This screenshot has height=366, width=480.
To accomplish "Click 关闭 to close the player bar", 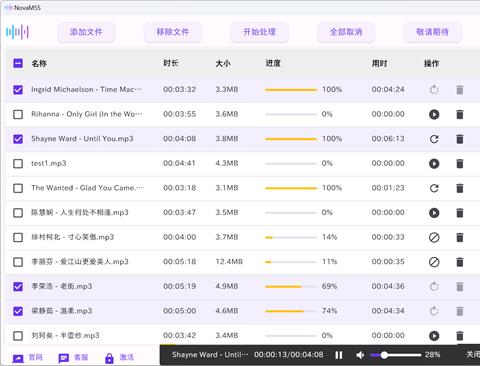I will 473,354.
